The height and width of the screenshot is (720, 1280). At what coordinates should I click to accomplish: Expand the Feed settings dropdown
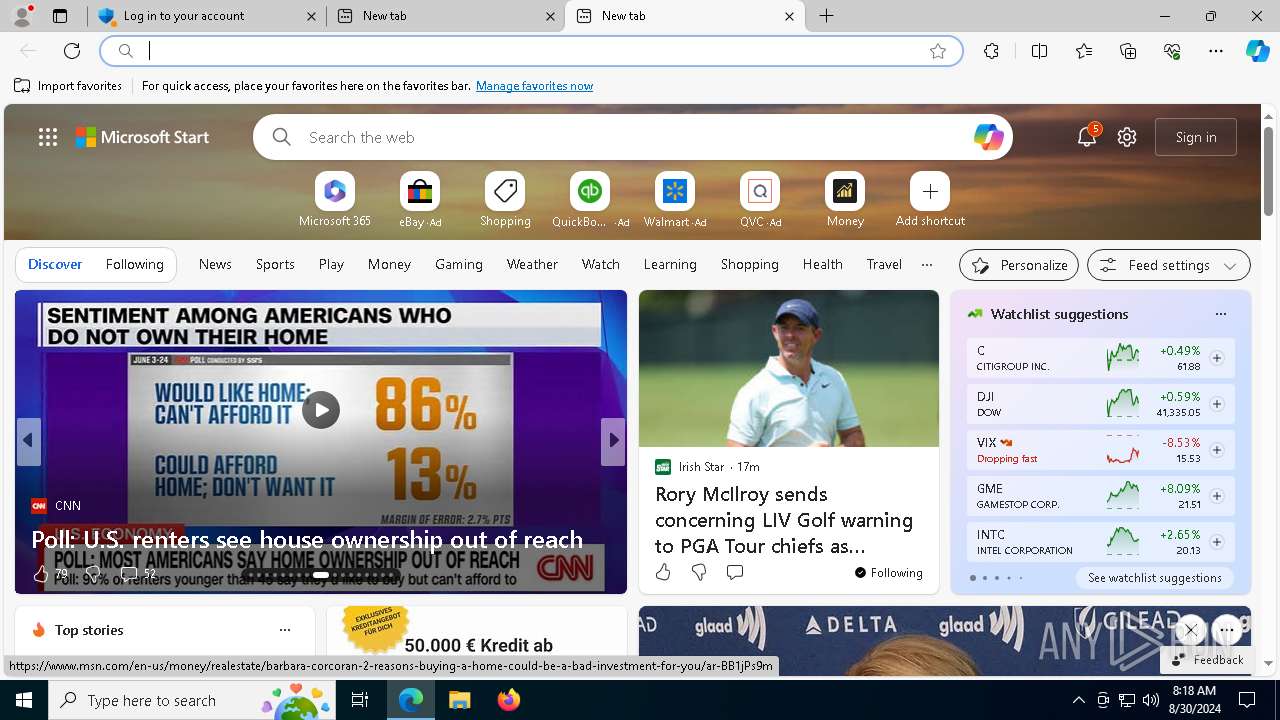tap(1169, 265)
